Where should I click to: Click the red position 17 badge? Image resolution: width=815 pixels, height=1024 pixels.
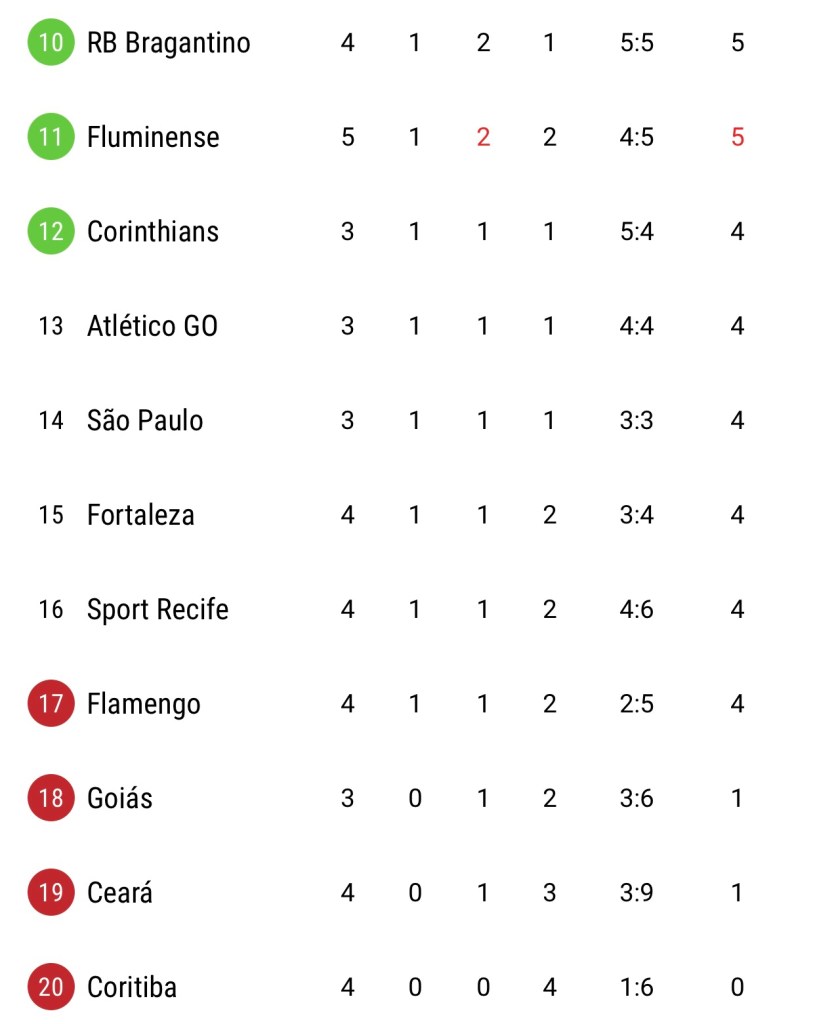tap(51, 704)
